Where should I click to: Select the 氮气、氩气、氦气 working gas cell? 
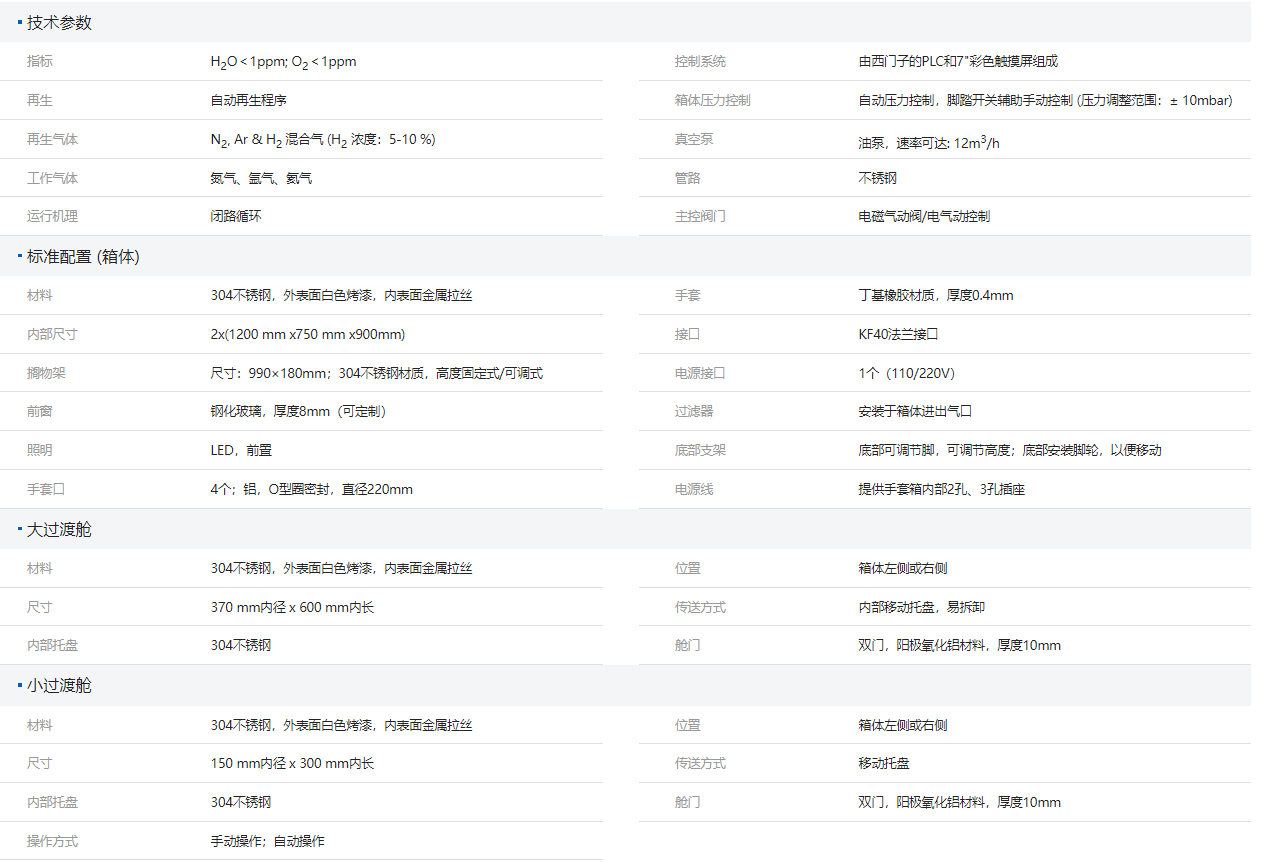point(262,178)
